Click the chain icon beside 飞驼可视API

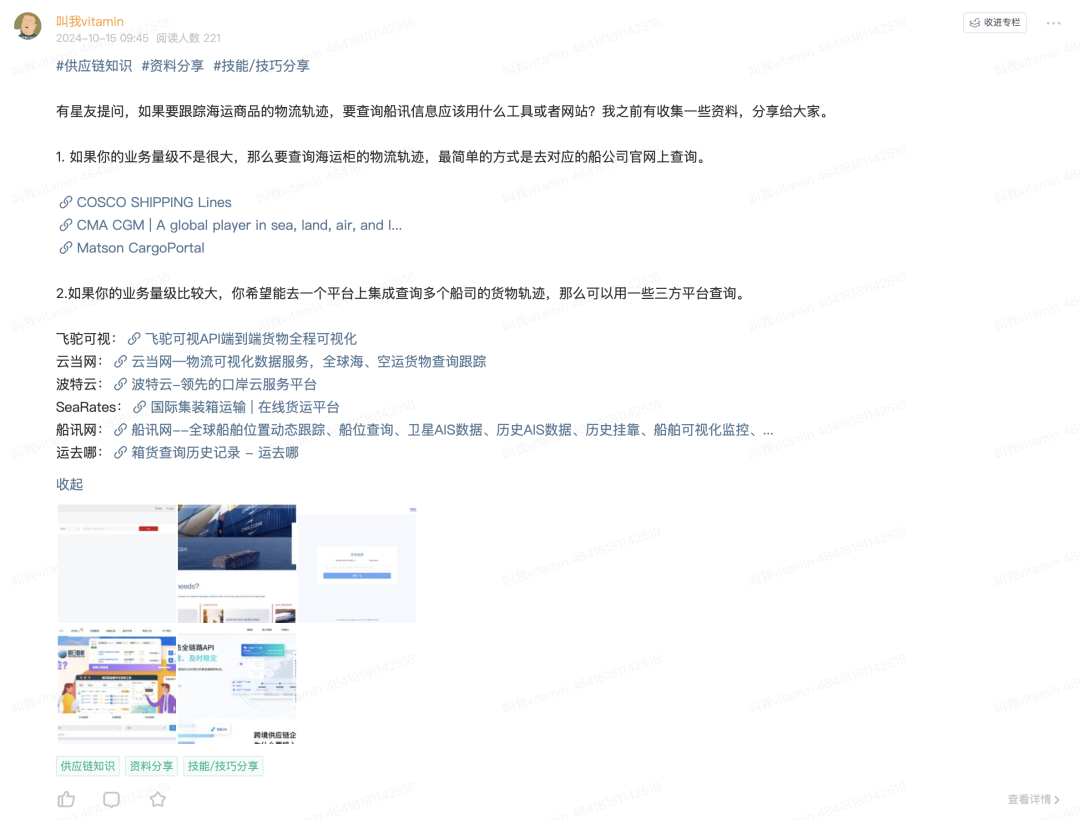click(134, 339)
